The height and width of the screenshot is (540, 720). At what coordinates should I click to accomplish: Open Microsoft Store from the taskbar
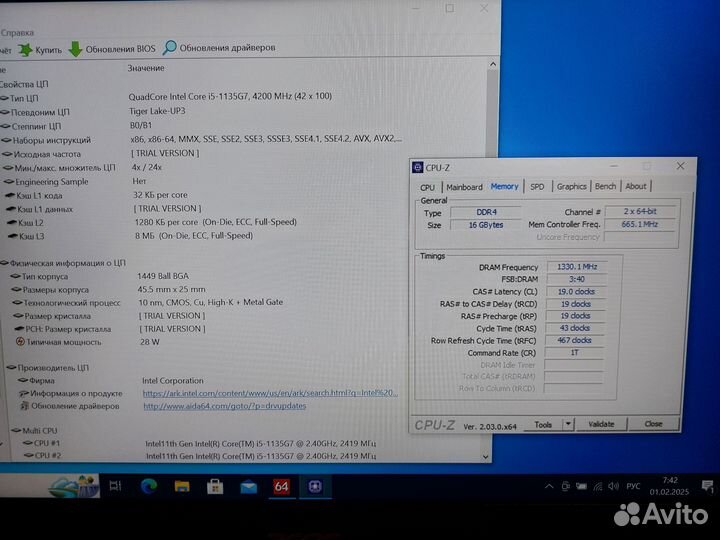click(x=215, y=486)
